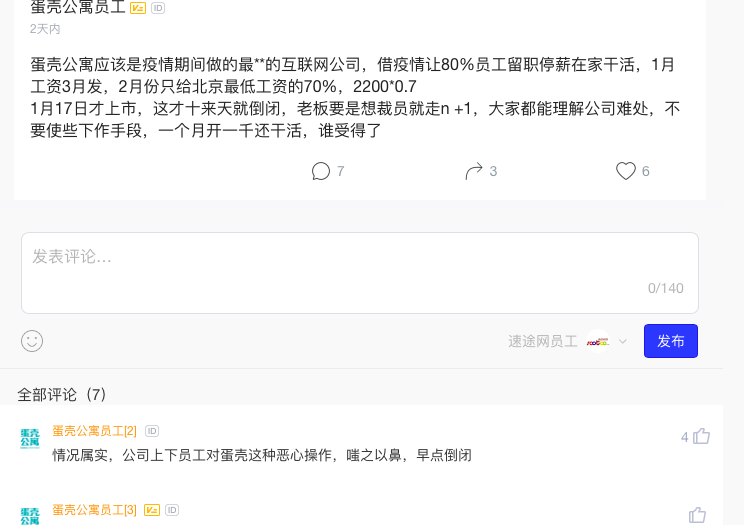Image resolution: width=744 pixels, height=525 pixels.
Task: Click the comment bubble icon on the post
Action: (321, 171)
